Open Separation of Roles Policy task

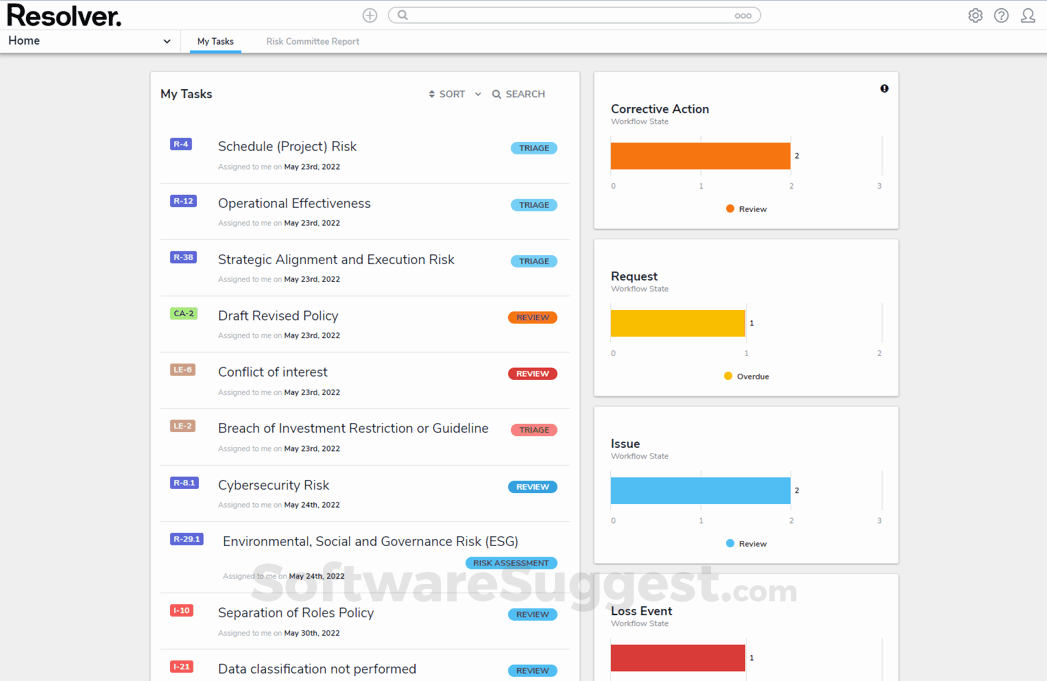pos(296,612)
